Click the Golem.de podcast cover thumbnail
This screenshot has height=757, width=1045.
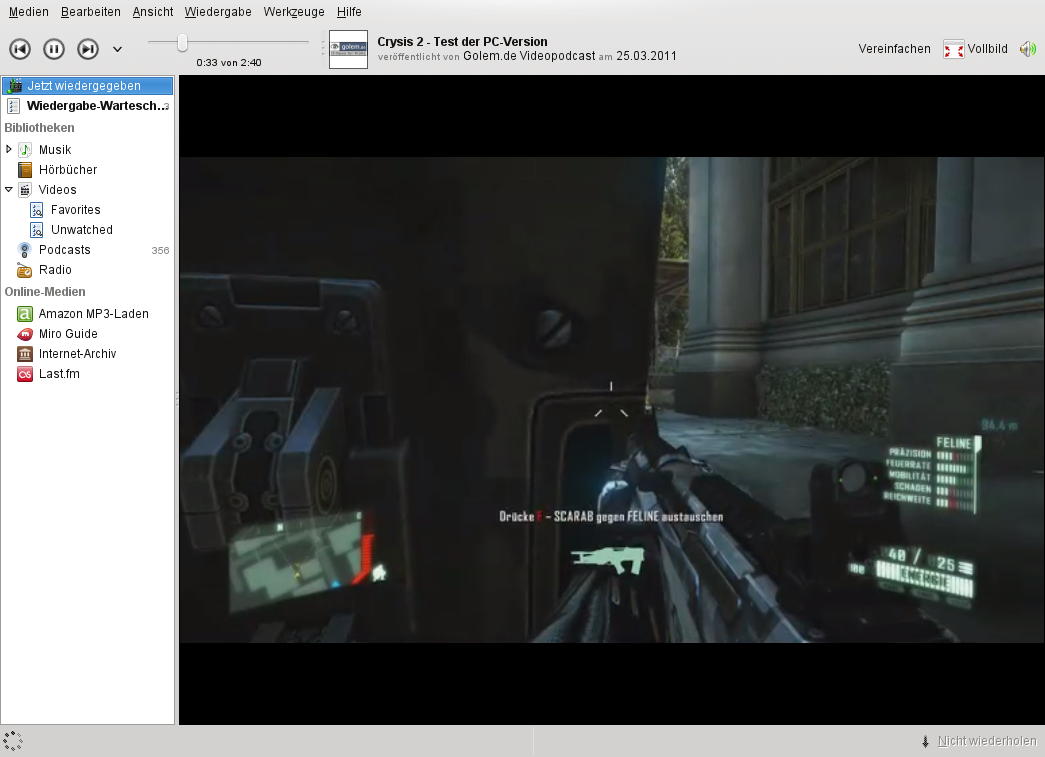coord(349,49)
